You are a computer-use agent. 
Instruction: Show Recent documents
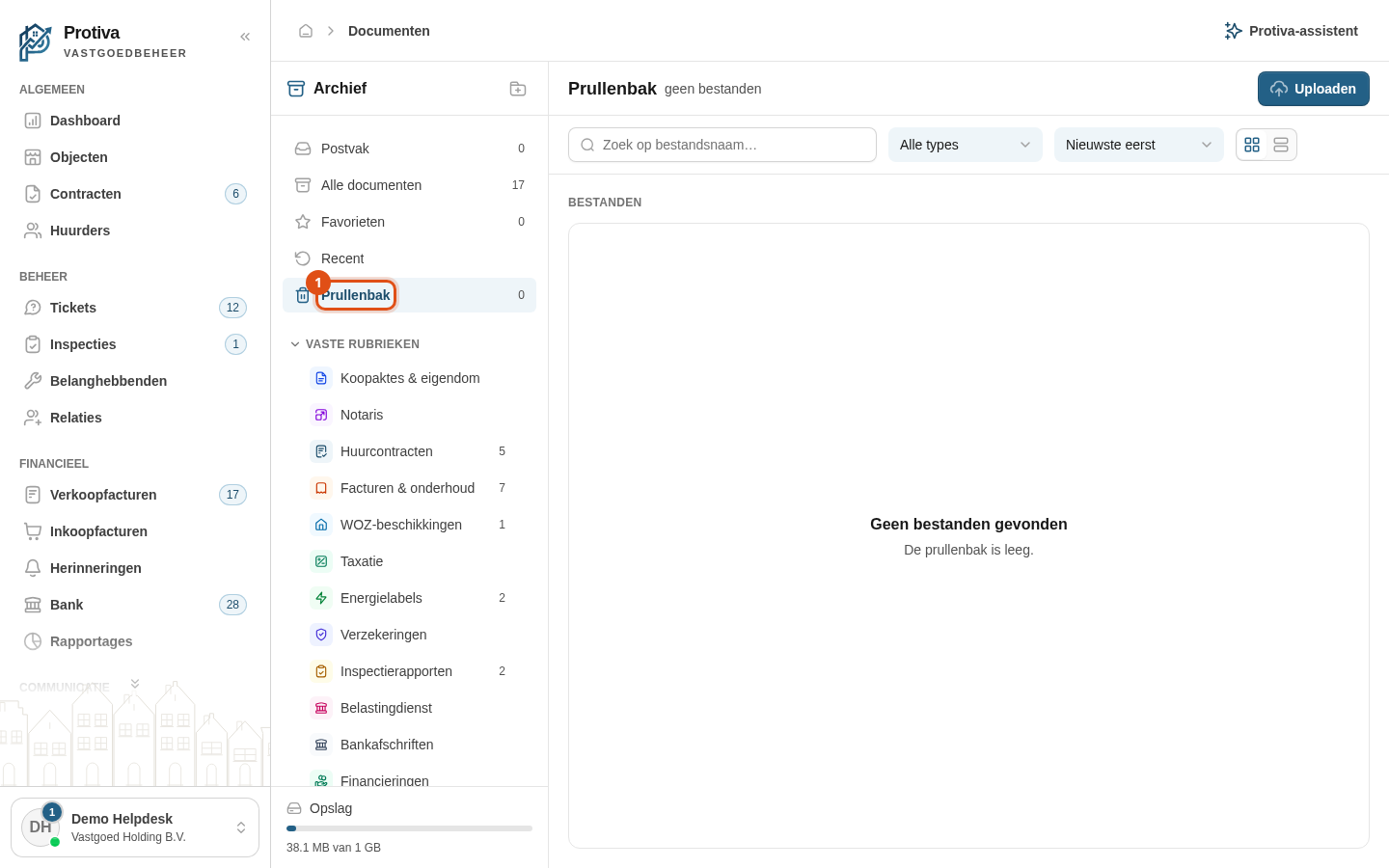(409, 258)
